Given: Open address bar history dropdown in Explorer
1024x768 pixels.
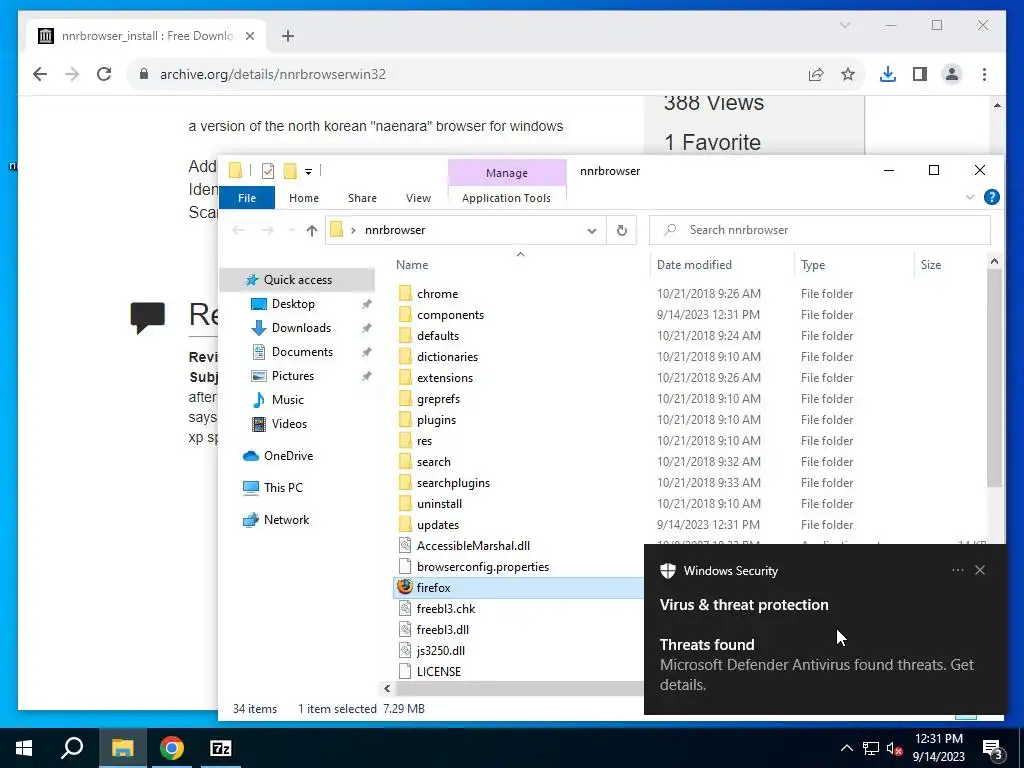Looking at the screenshot, I should click(592, 230).
